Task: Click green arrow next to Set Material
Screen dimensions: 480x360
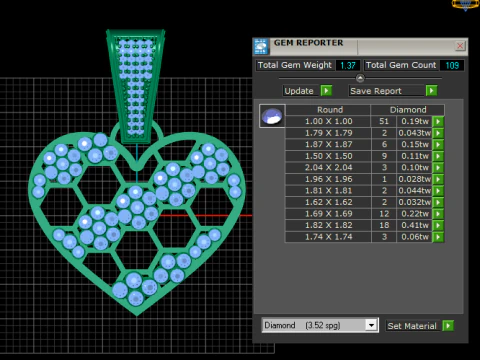Action: [x=448, y=326]
